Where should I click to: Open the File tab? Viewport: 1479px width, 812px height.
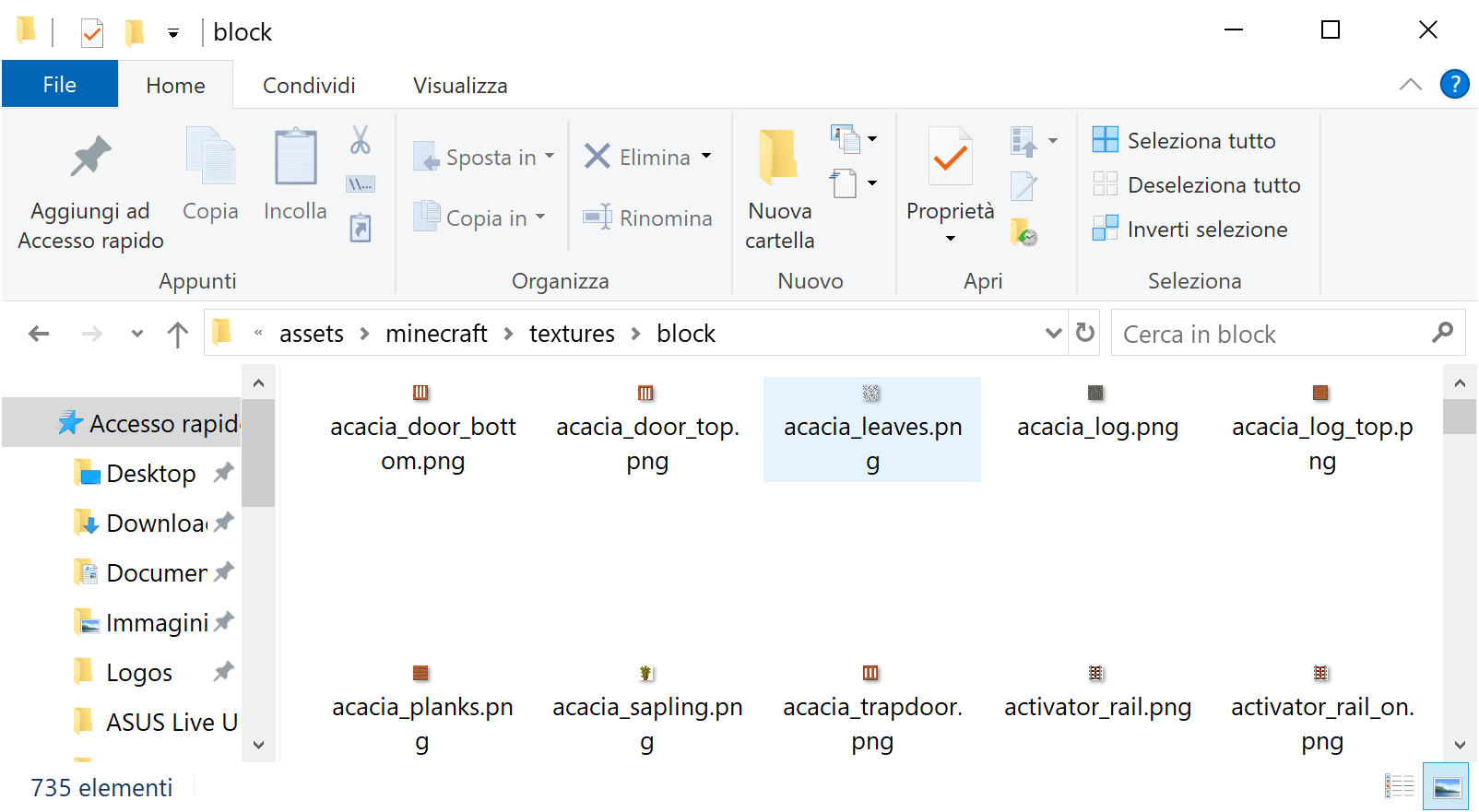(60, 84)
